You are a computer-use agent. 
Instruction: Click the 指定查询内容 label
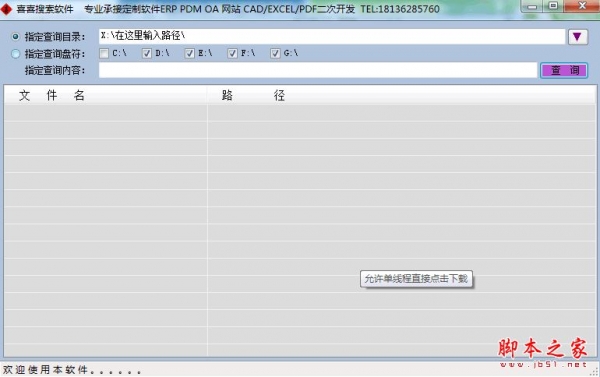coord(55,70)
